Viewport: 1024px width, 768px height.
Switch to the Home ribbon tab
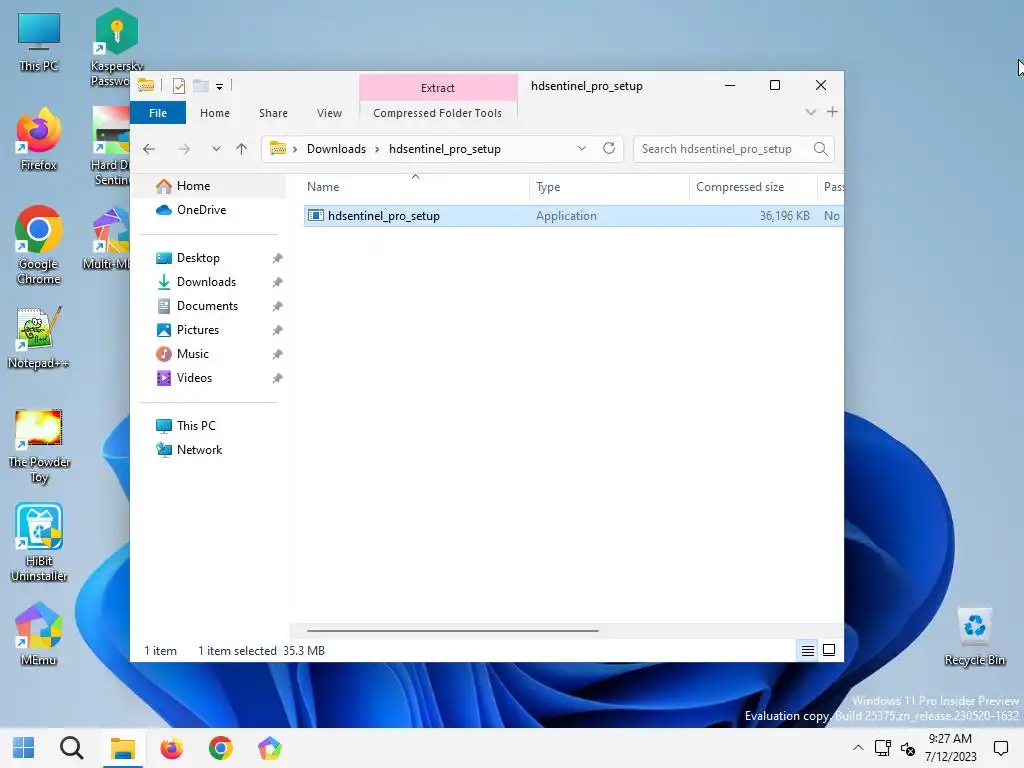coord(215,113)
